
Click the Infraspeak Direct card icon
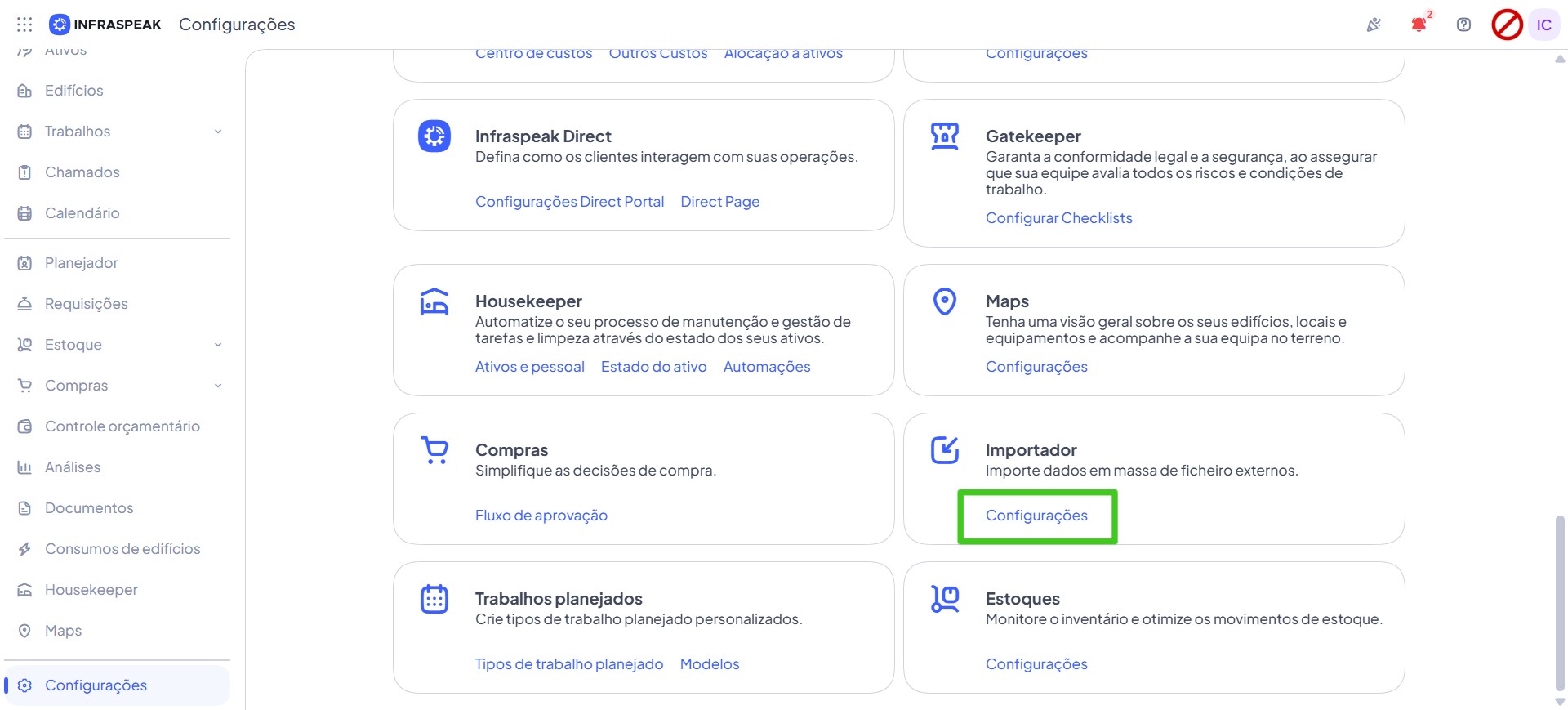pyautogui.click(x=434, y=136)
